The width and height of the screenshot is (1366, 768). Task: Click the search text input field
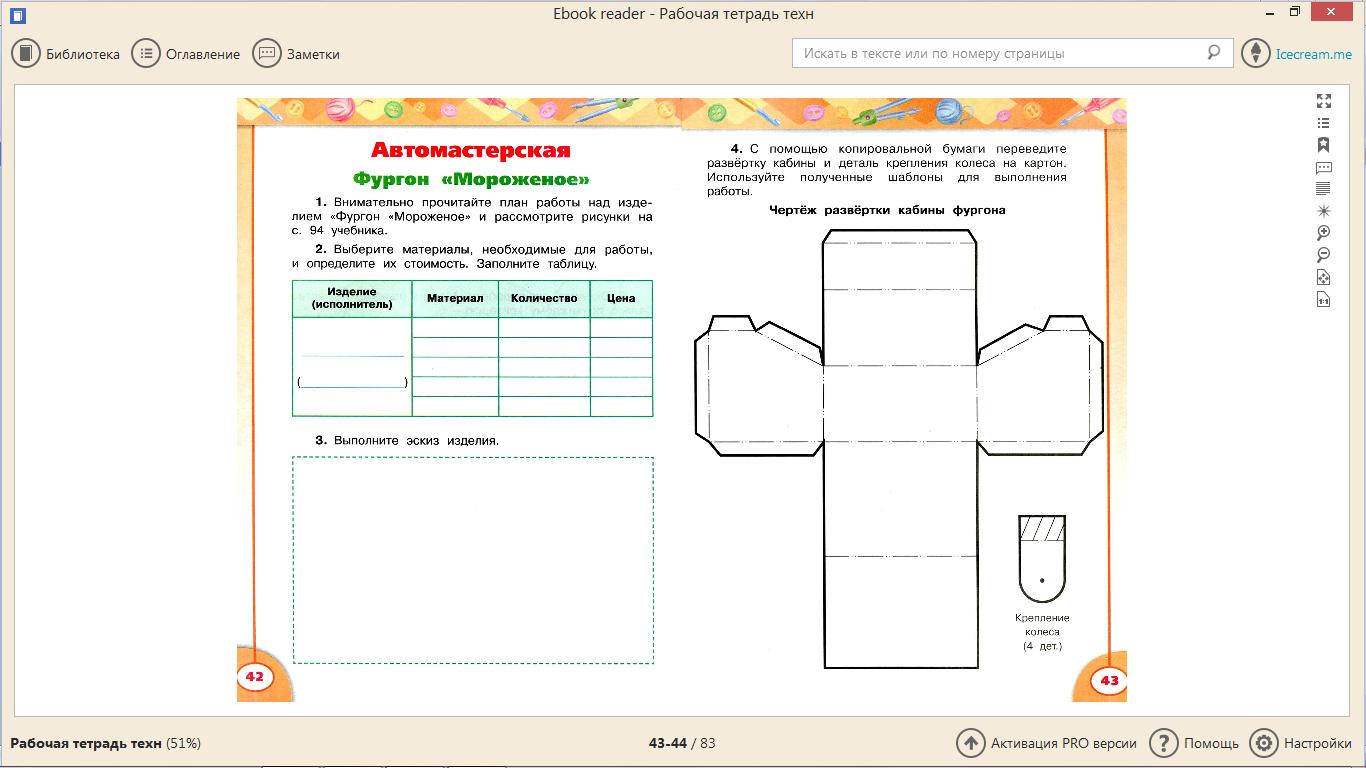click(1000, 53)
